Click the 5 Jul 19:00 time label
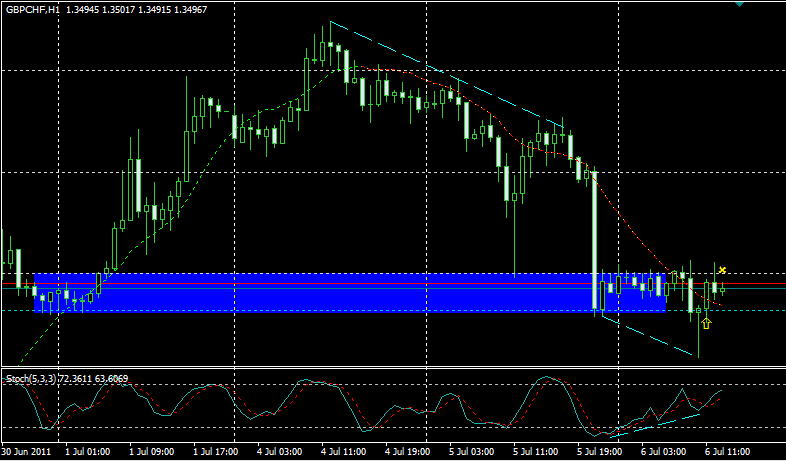This screenshot has height=461, width=786. pos(600,451)
